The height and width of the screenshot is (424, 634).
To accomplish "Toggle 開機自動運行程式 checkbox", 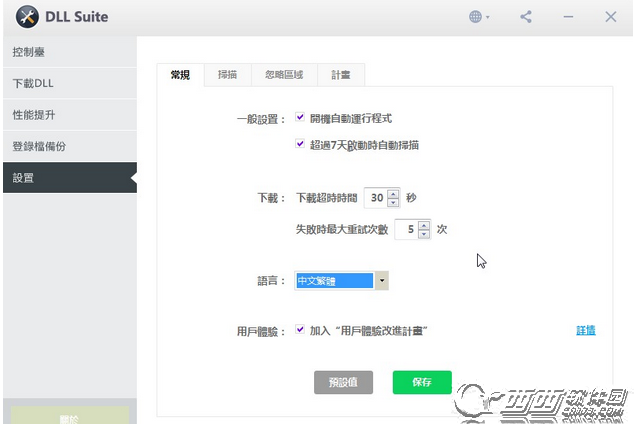I will click(x=300, y=117).
